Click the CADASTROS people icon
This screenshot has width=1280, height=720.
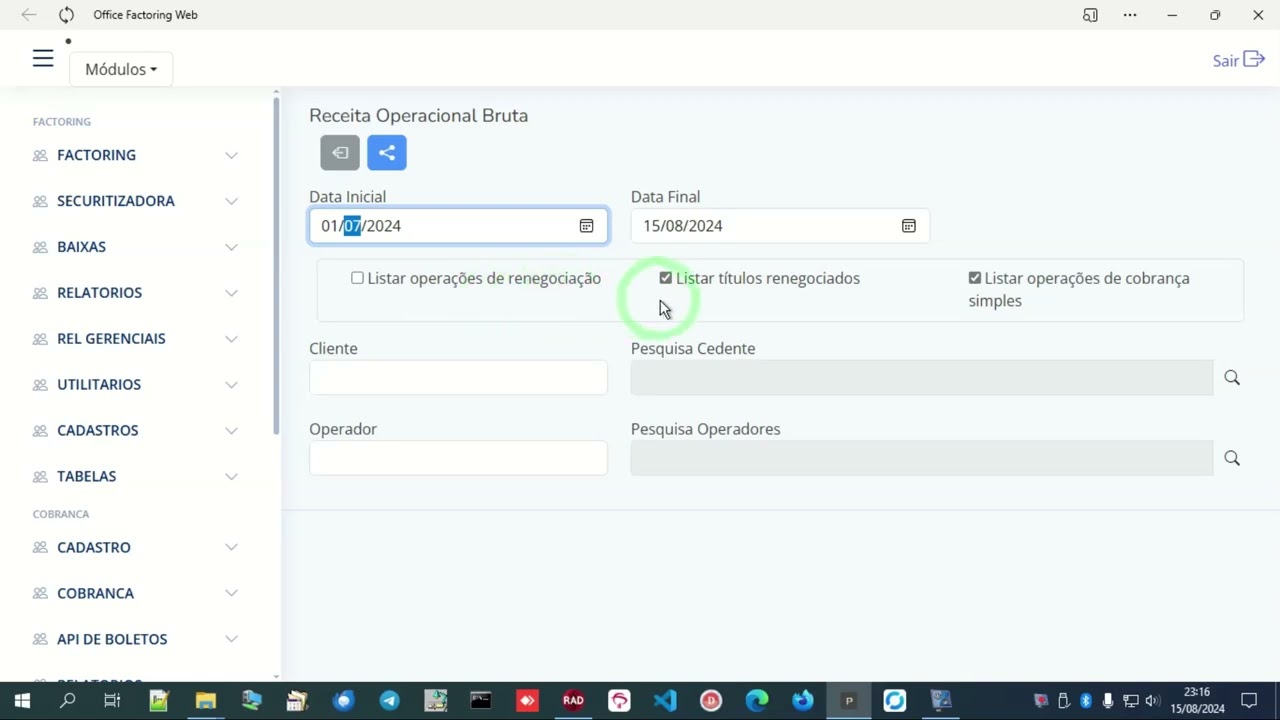(40, 431)
